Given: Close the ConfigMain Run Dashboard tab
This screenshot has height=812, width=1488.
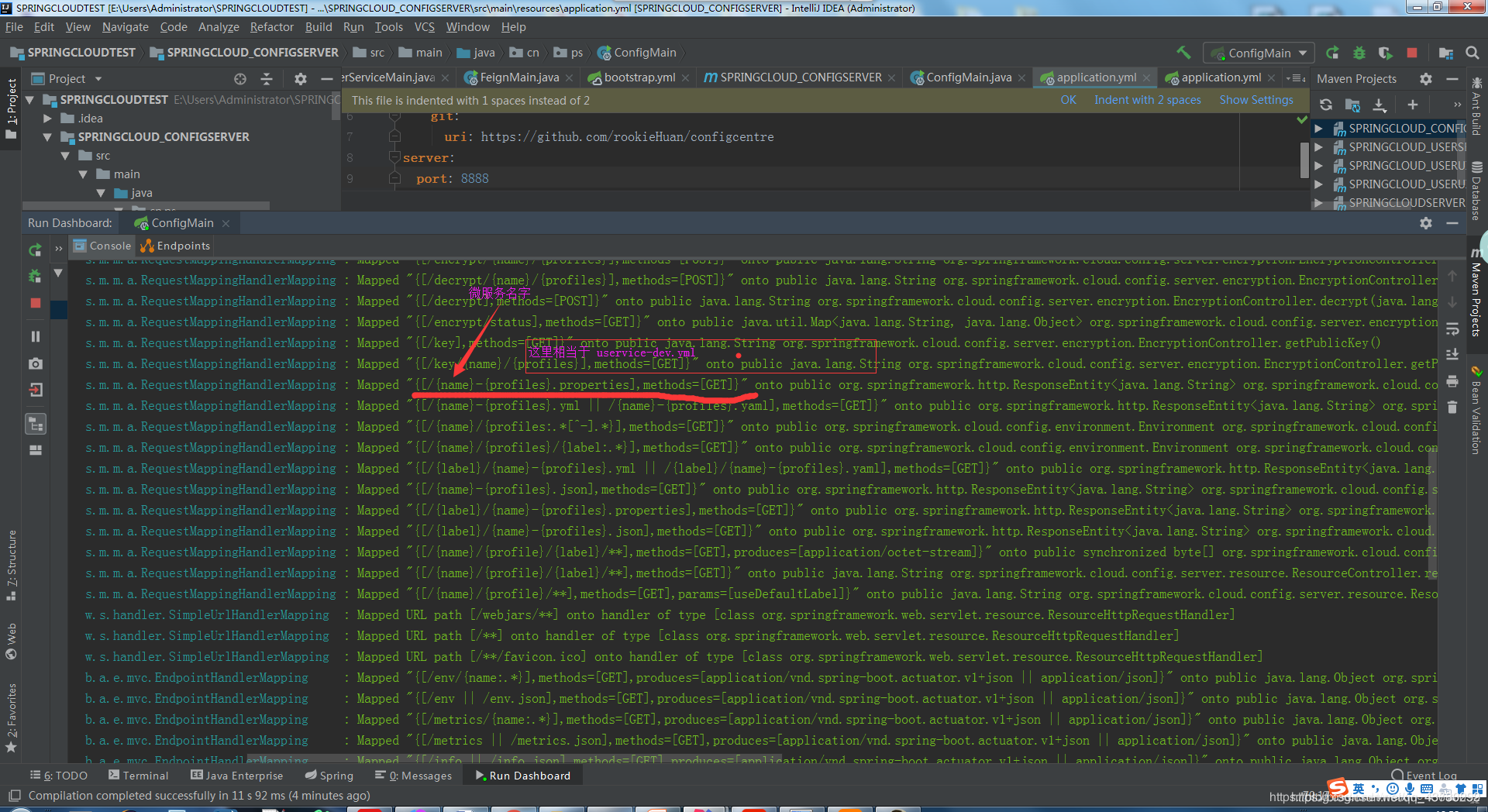Looking at the screenshot, I should (226, 223).
